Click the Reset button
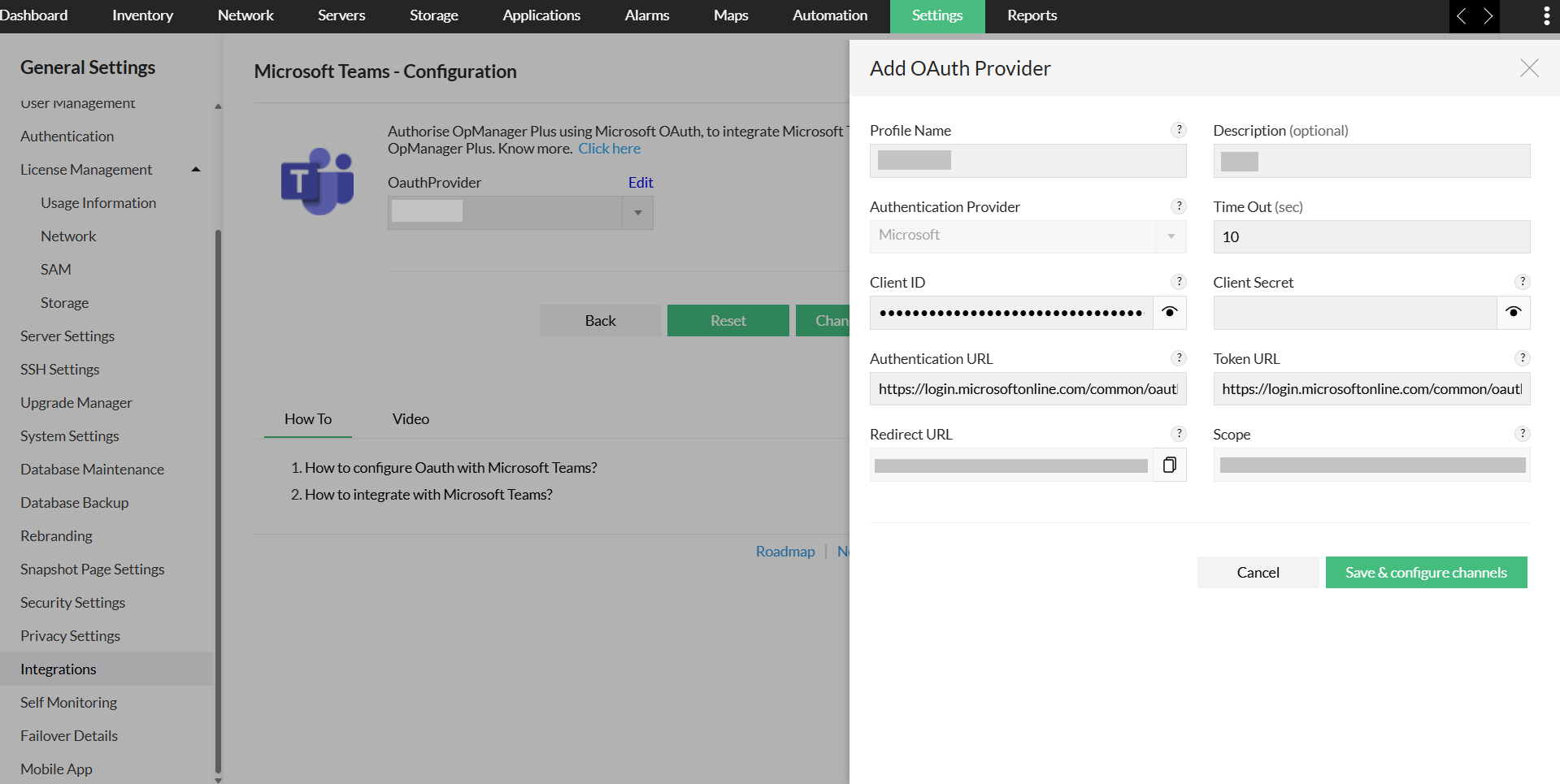This screenshot has height=784, width=1560. tap(728, 320)
